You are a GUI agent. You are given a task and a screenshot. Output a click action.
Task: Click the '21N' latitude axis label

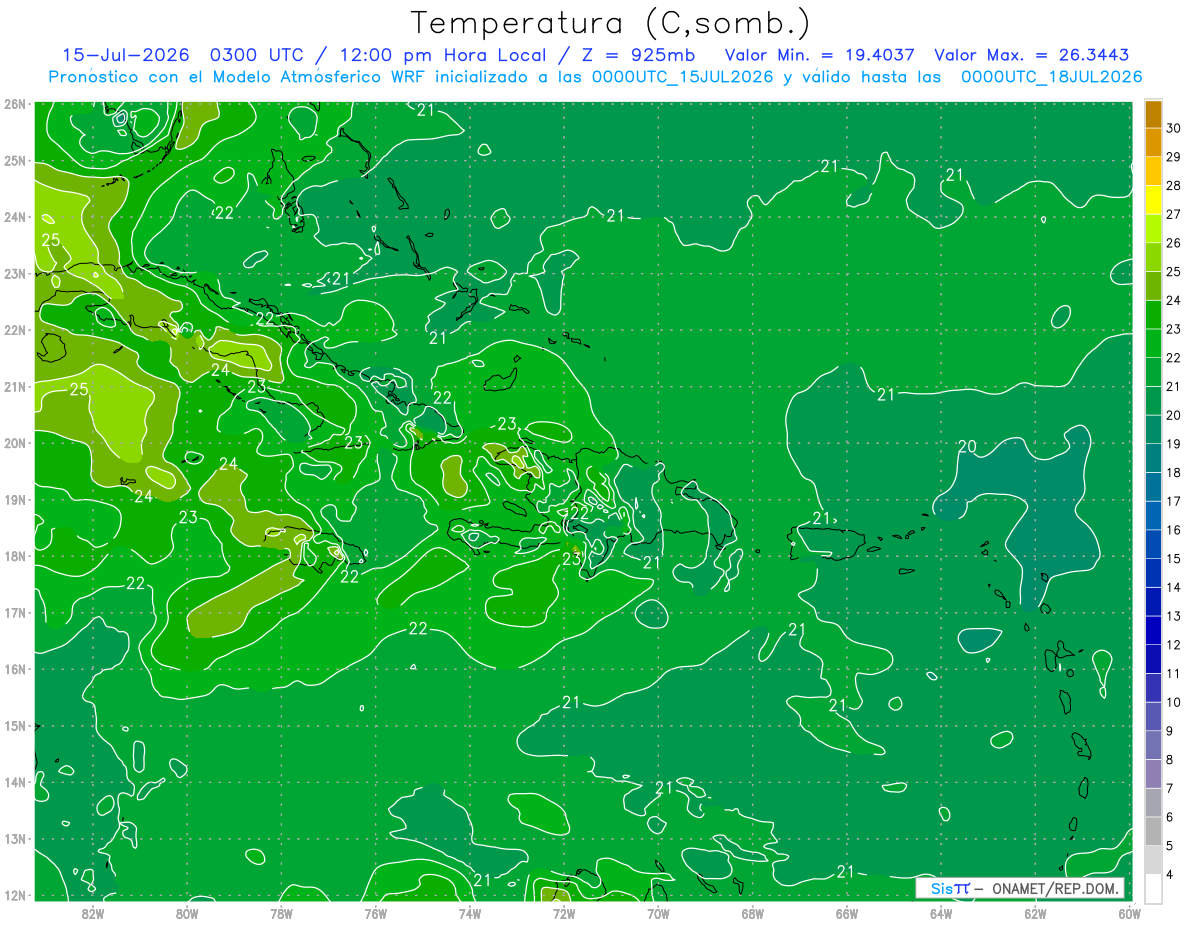pos(14,386)
